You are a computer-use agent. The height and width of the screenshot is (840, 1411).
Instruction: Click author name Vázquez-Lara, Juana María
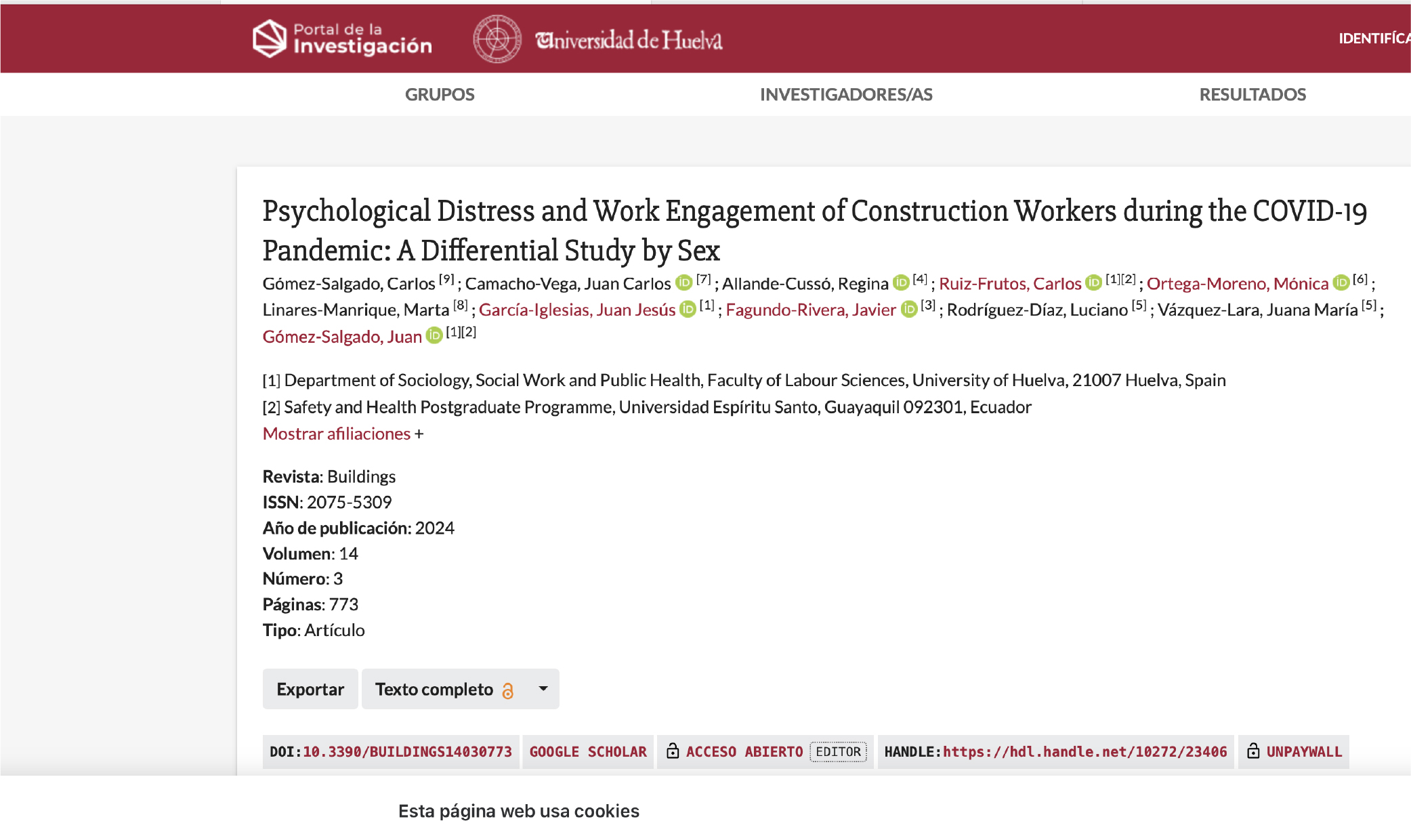(x=1257, y=310)
